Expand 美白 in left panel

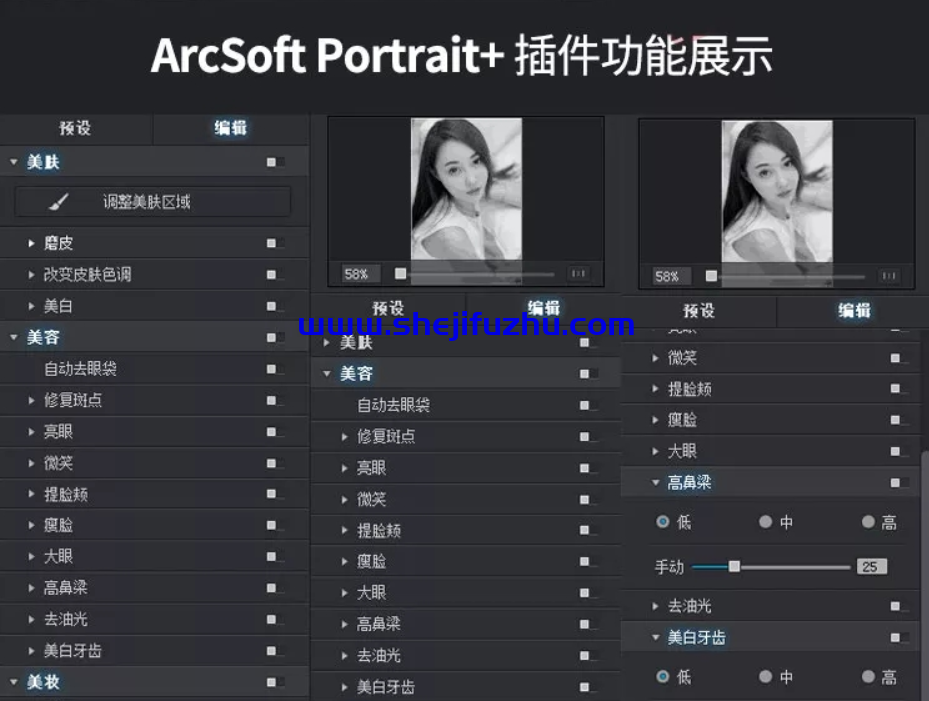coord(31,306)
